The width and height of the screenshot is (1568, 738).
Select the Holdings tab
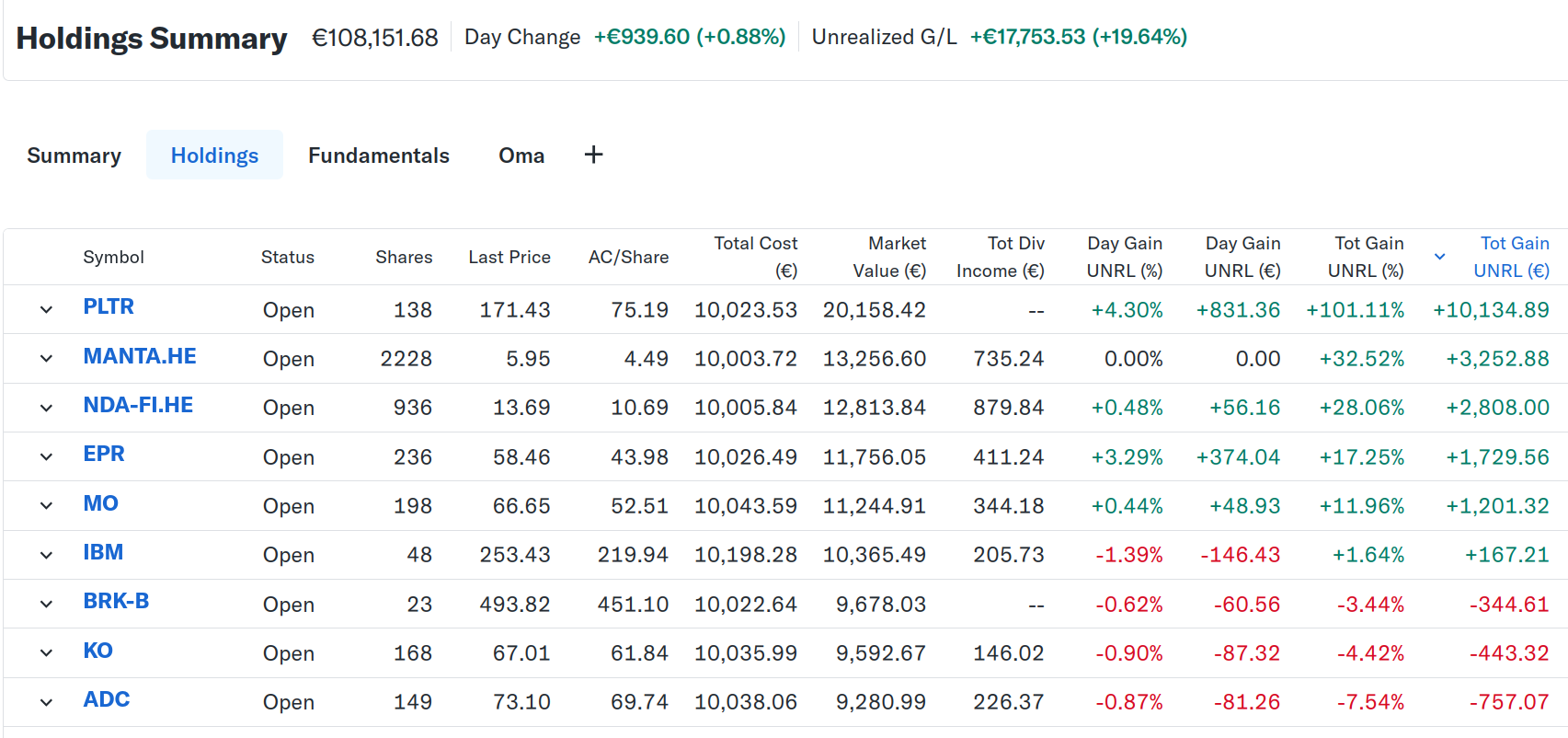click(x=214, y=156)
